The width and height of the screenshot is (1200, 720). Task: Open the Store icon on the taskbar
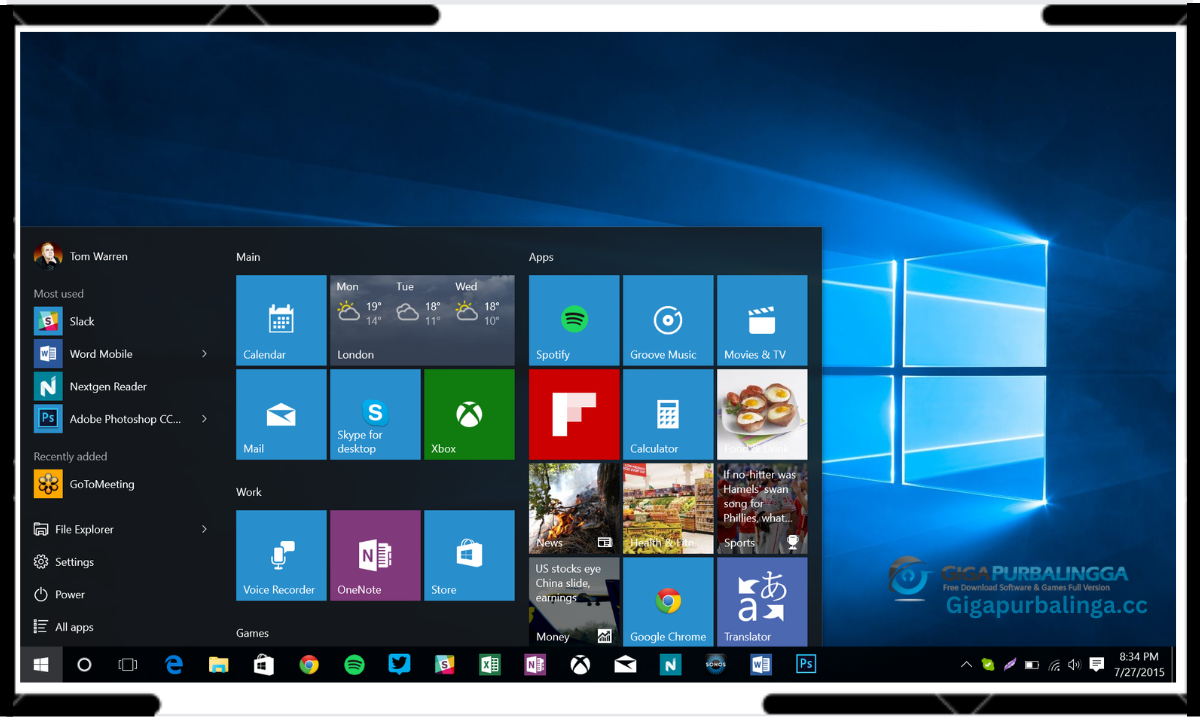click(x=264, y=664)
